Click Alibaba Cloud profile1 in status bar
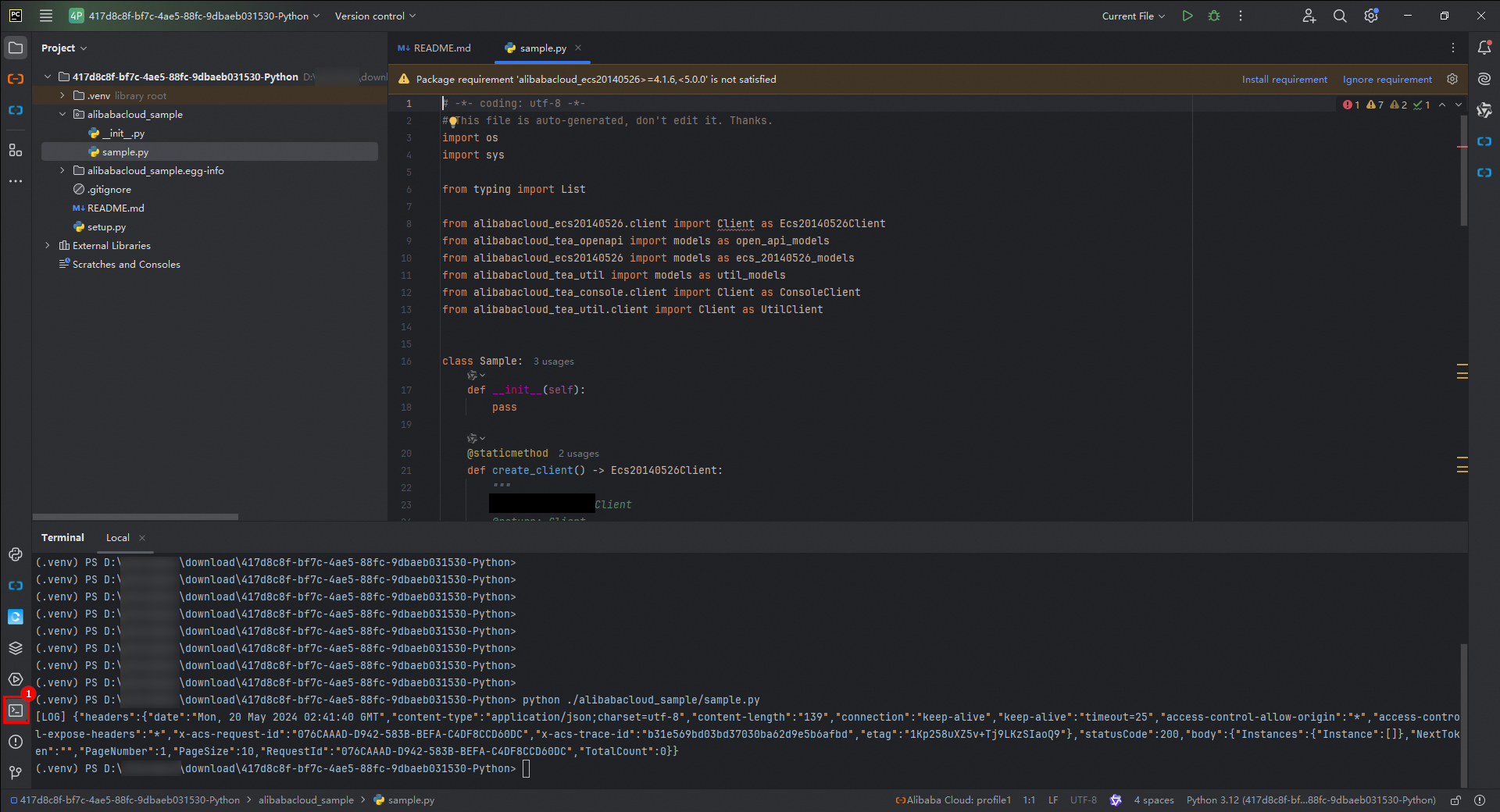This screenshot has height=812, width=1500. coord(953,800)
